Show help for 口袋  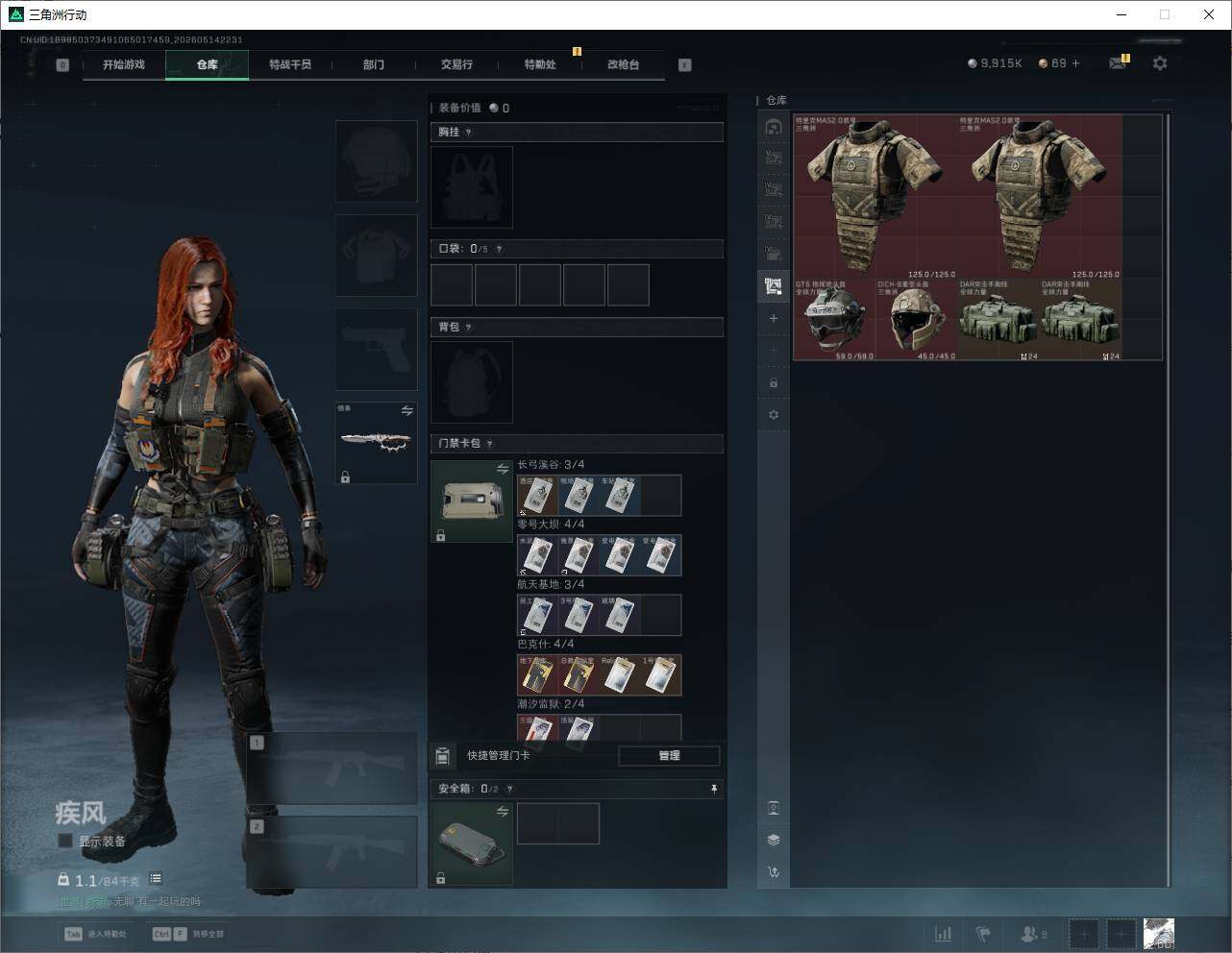click(499, 249)
